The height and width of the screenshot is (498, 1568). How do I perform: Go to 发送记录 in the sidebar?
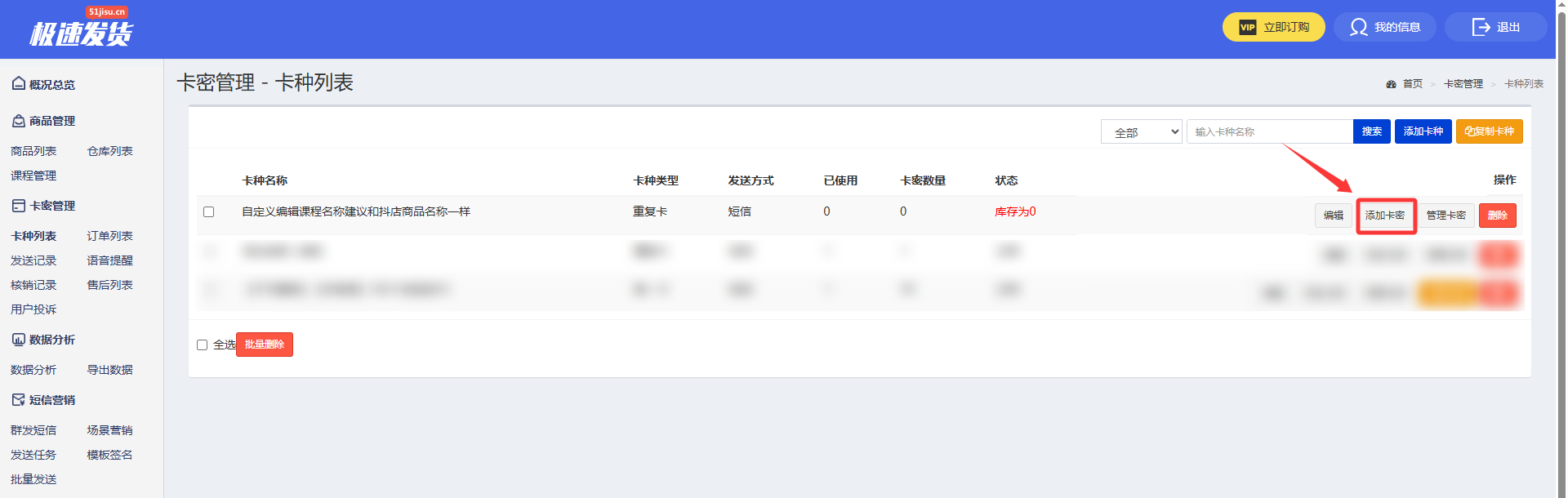pos(33,260)
